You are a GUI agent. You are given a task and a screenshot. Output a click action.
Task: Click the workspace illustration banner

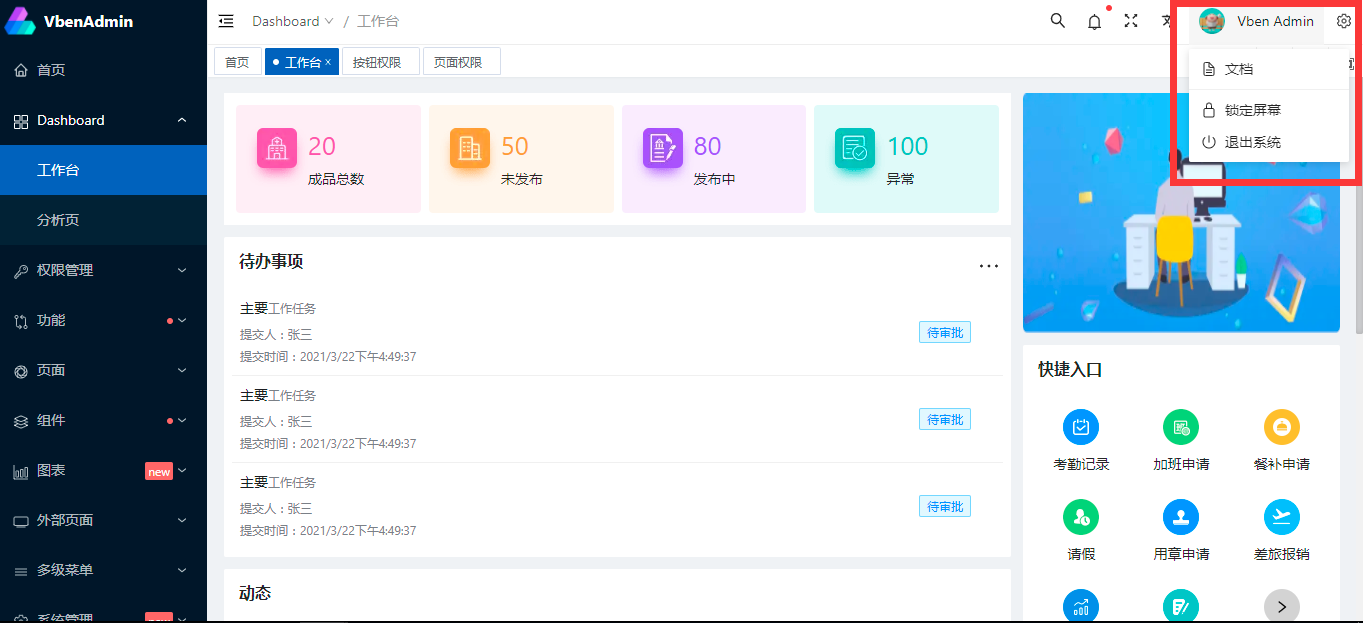1181,213
